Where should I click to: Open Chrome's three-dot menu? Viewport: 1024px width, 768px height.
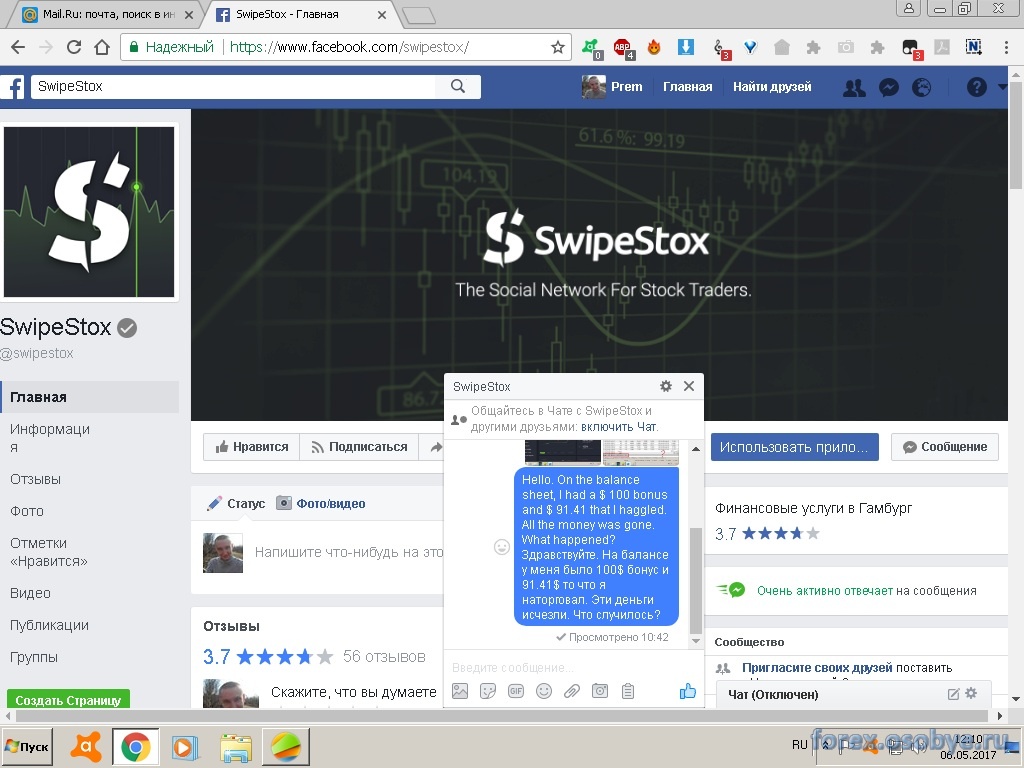coord(1006,47)
